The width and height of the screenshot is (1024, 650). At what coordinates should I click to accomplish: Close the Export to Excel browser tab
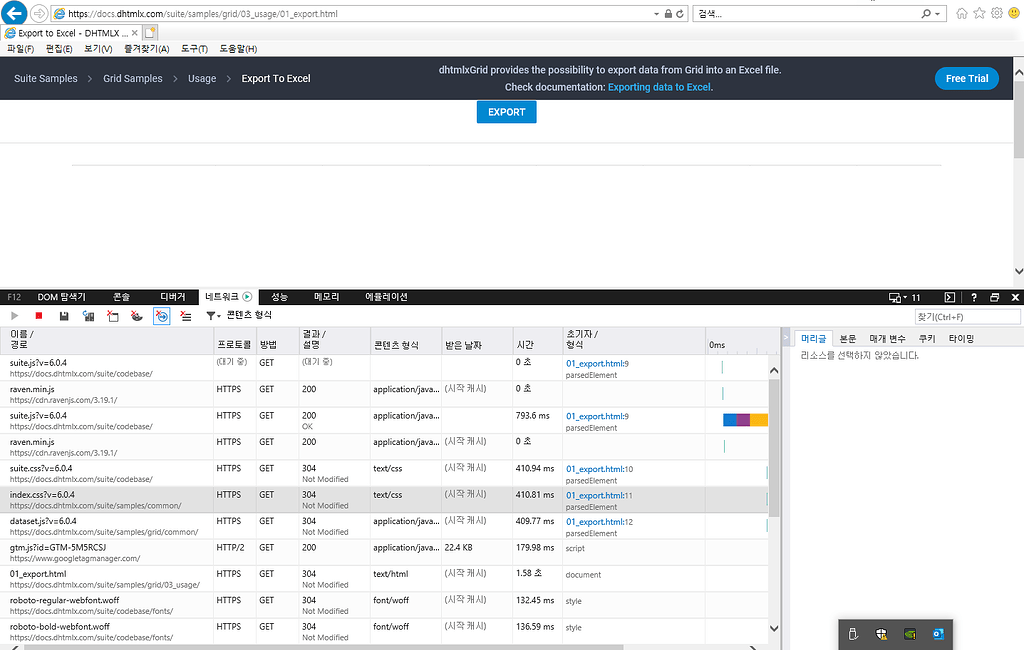pos(135,33)
